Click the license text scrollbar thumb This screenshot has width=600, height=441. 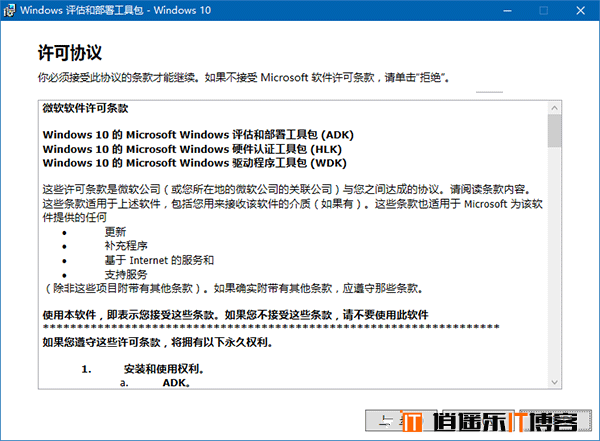click(554, 131)
